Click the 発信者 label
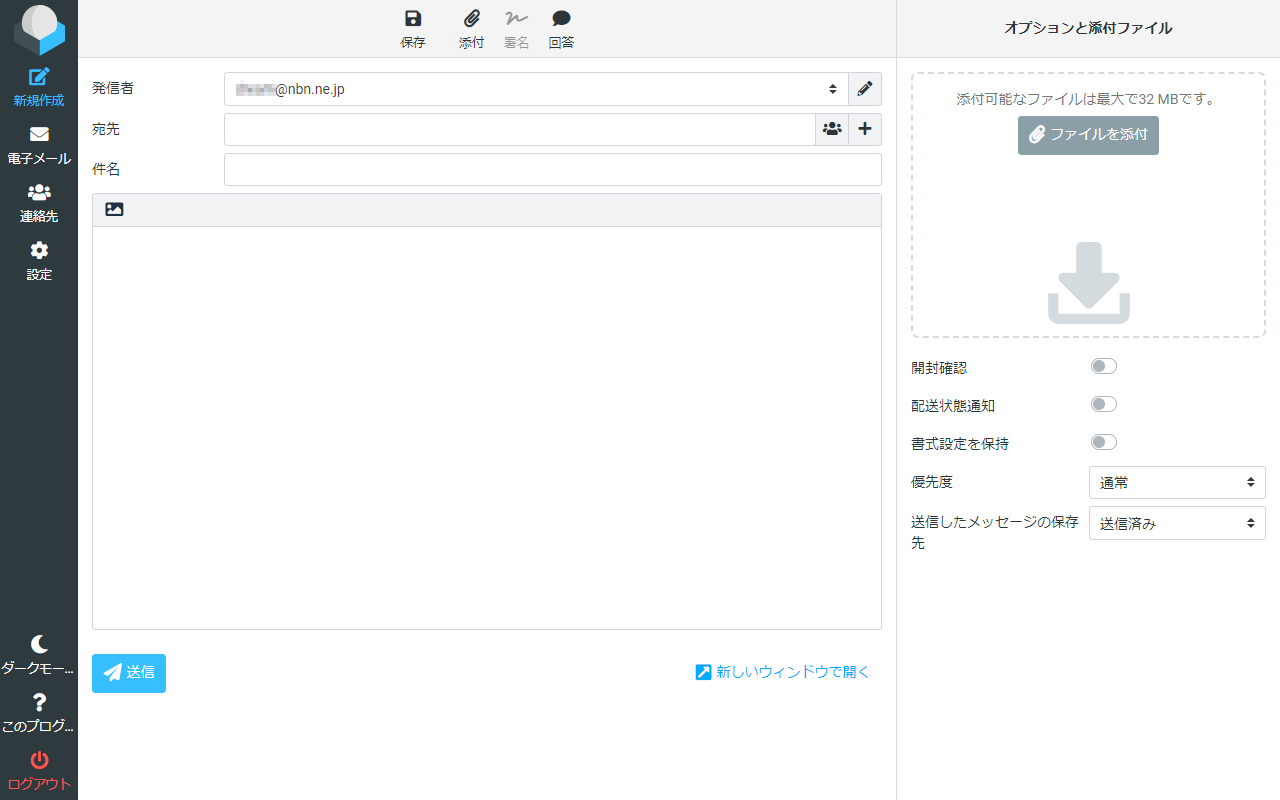The height and width of the screenshot is (800, 1280). tap(113, 88)
